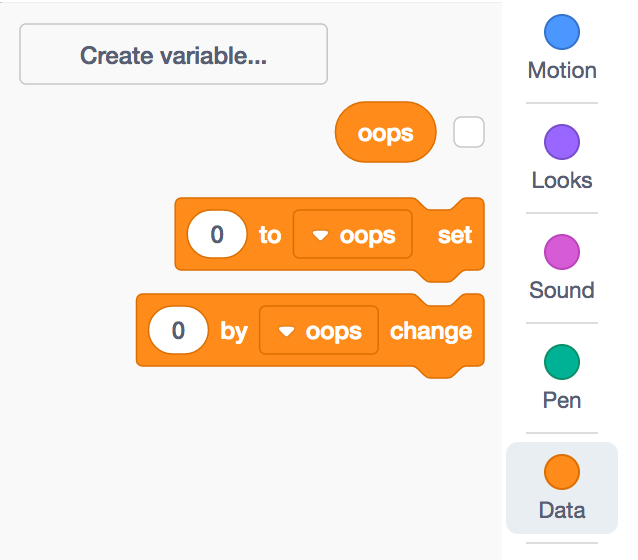Select the Sound category label
This screenshot has height=560, width=638.
click(562, 291)
